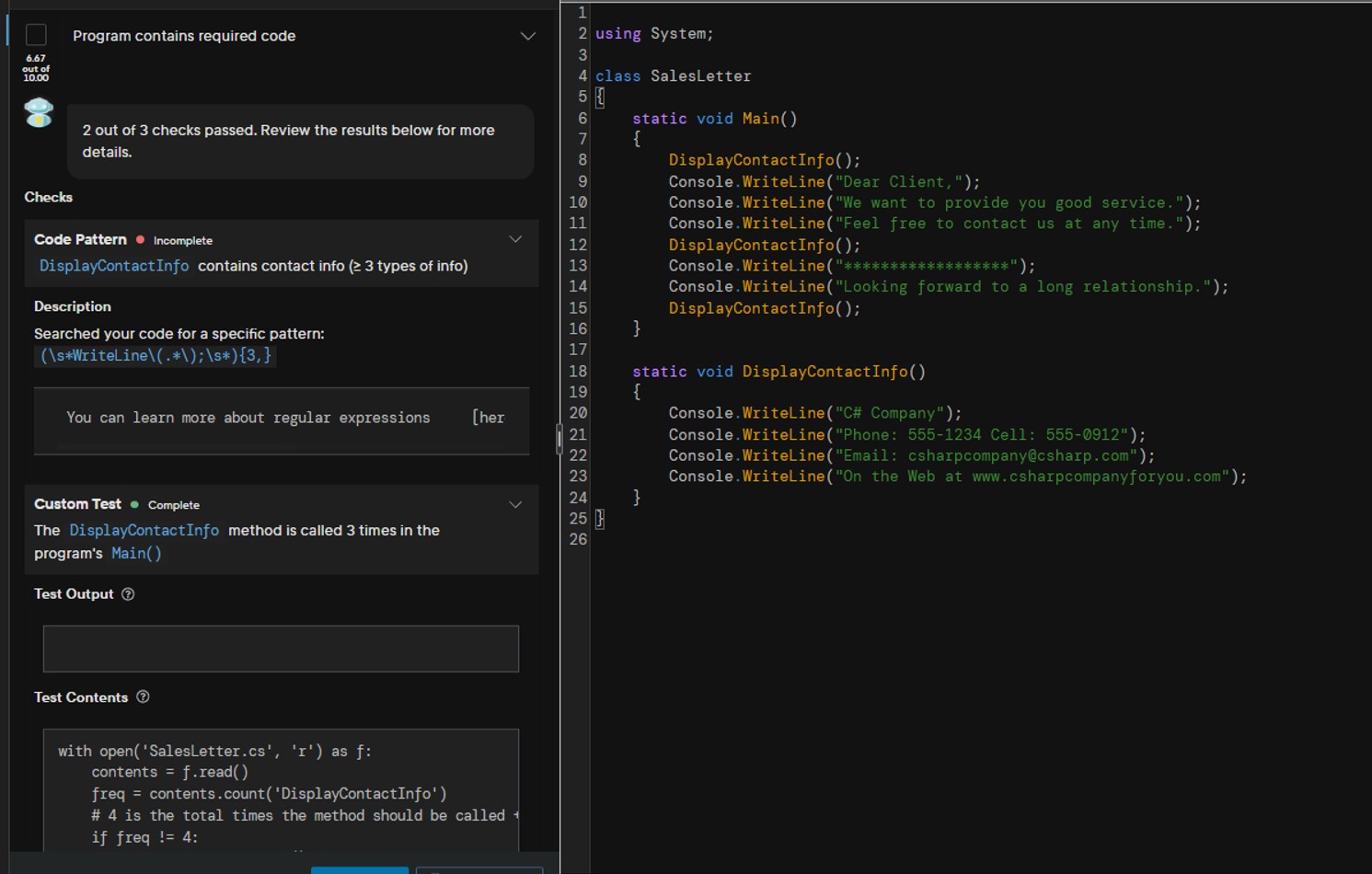Screen dimensions: 1372x874
Task: Select the Code Pattern check header
Action: pyautogui.click(x=81, y=239)
